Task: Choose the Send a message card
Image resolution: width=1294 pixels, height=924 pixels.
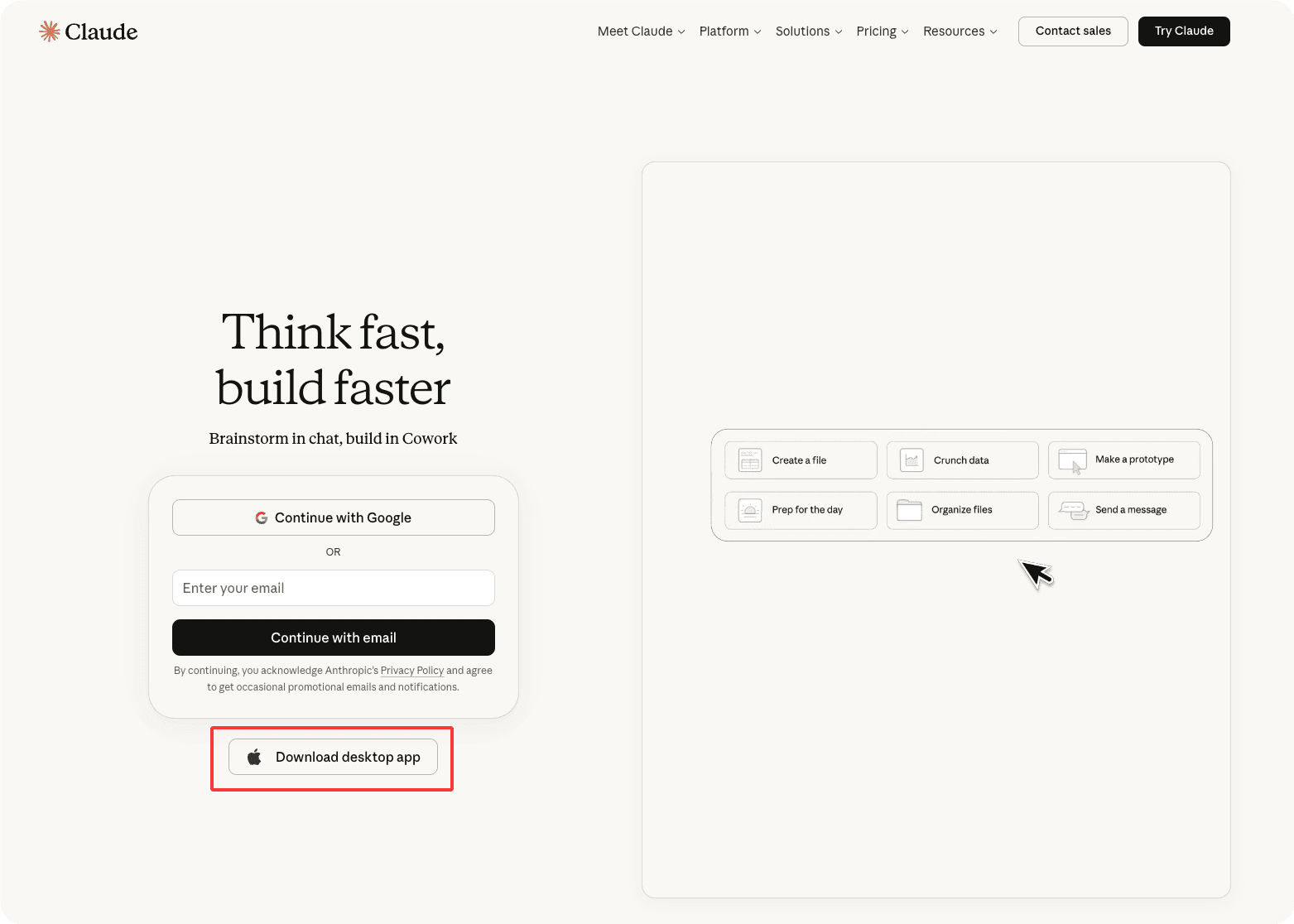Action: tap(1124, 510)
